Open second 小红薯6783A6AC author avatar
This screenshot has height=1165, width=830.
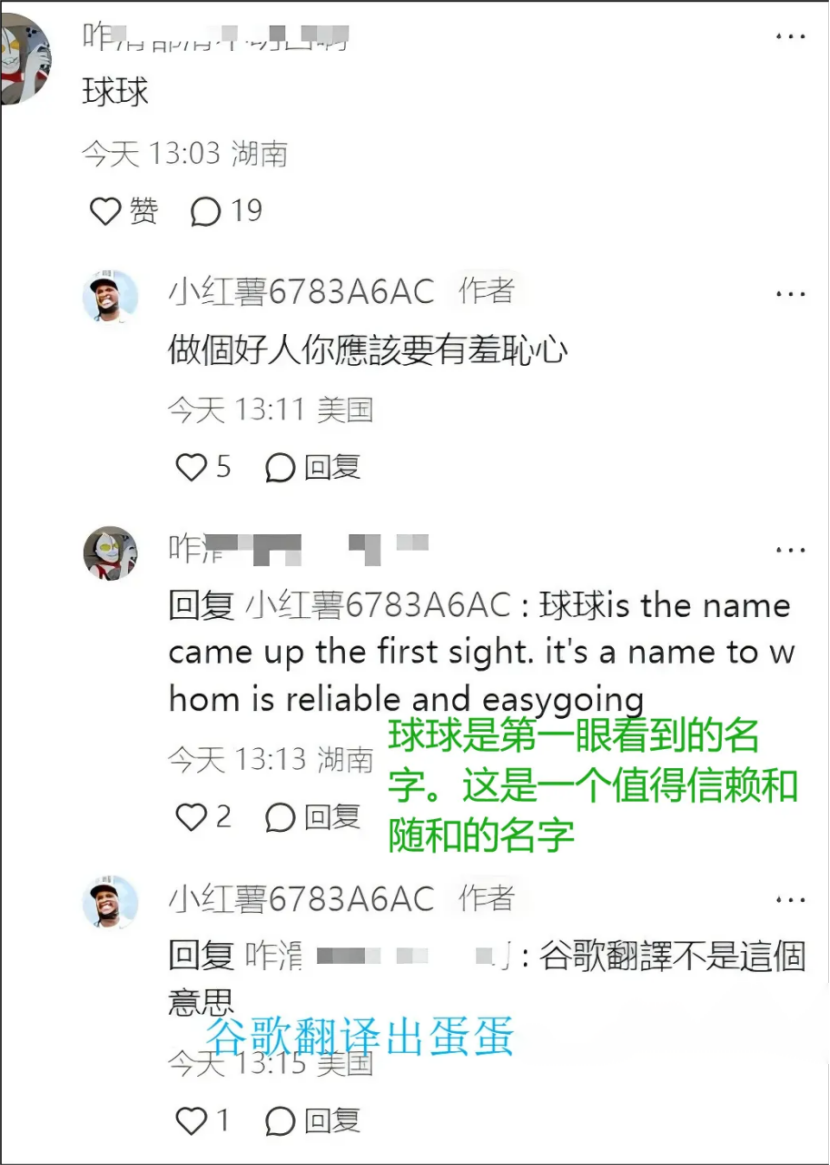point(110,902)
